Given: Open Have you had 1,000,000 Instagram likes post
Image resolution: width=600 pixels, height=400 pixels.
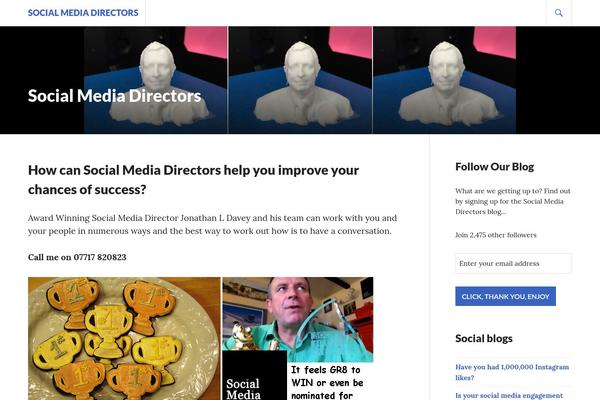Looking at the screenshot, I should coord(512,372).
